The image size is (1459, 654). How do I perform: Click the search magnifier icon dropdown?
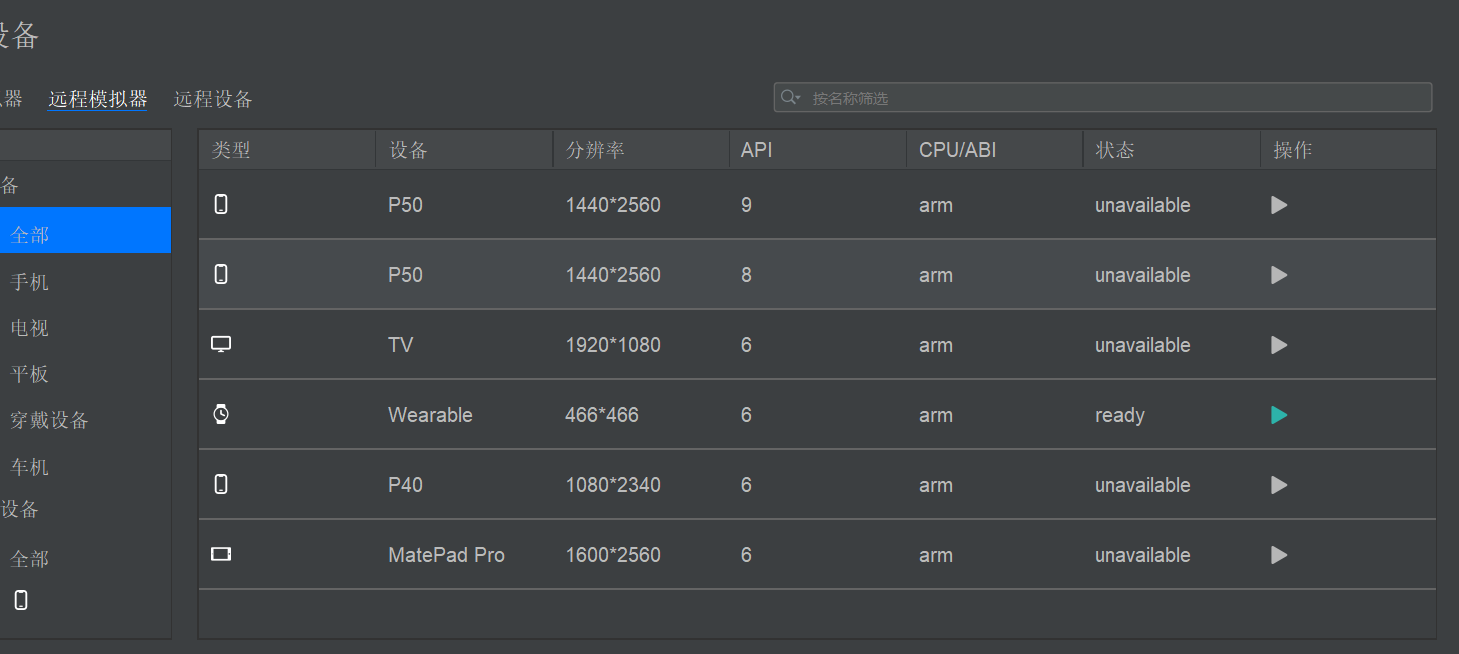(790, 97)
